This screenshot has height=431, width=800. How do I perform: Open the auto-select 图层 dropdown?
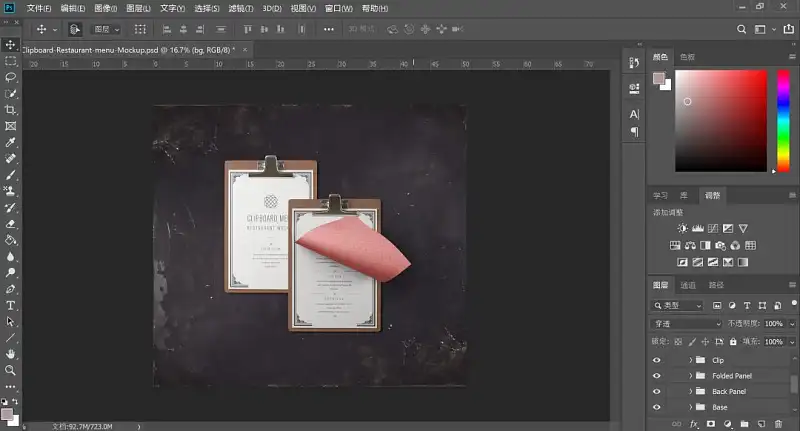point(106,30)
